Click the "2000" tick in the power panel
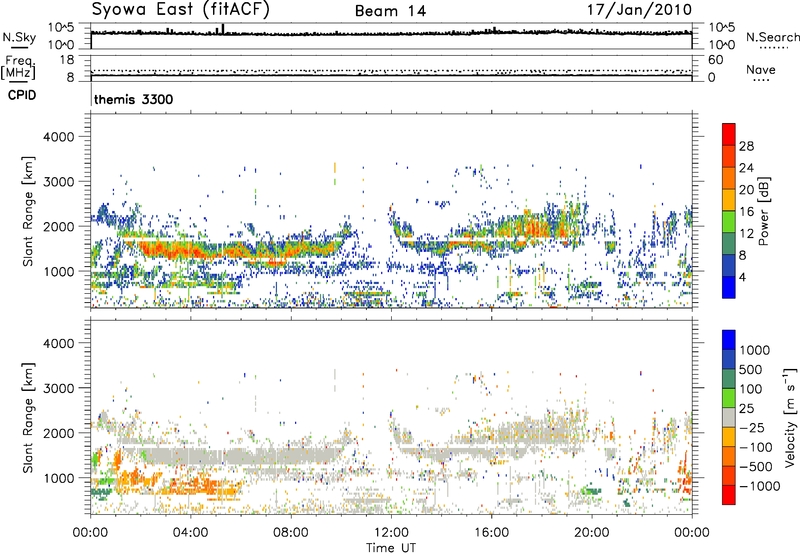 tap(59, 226)
